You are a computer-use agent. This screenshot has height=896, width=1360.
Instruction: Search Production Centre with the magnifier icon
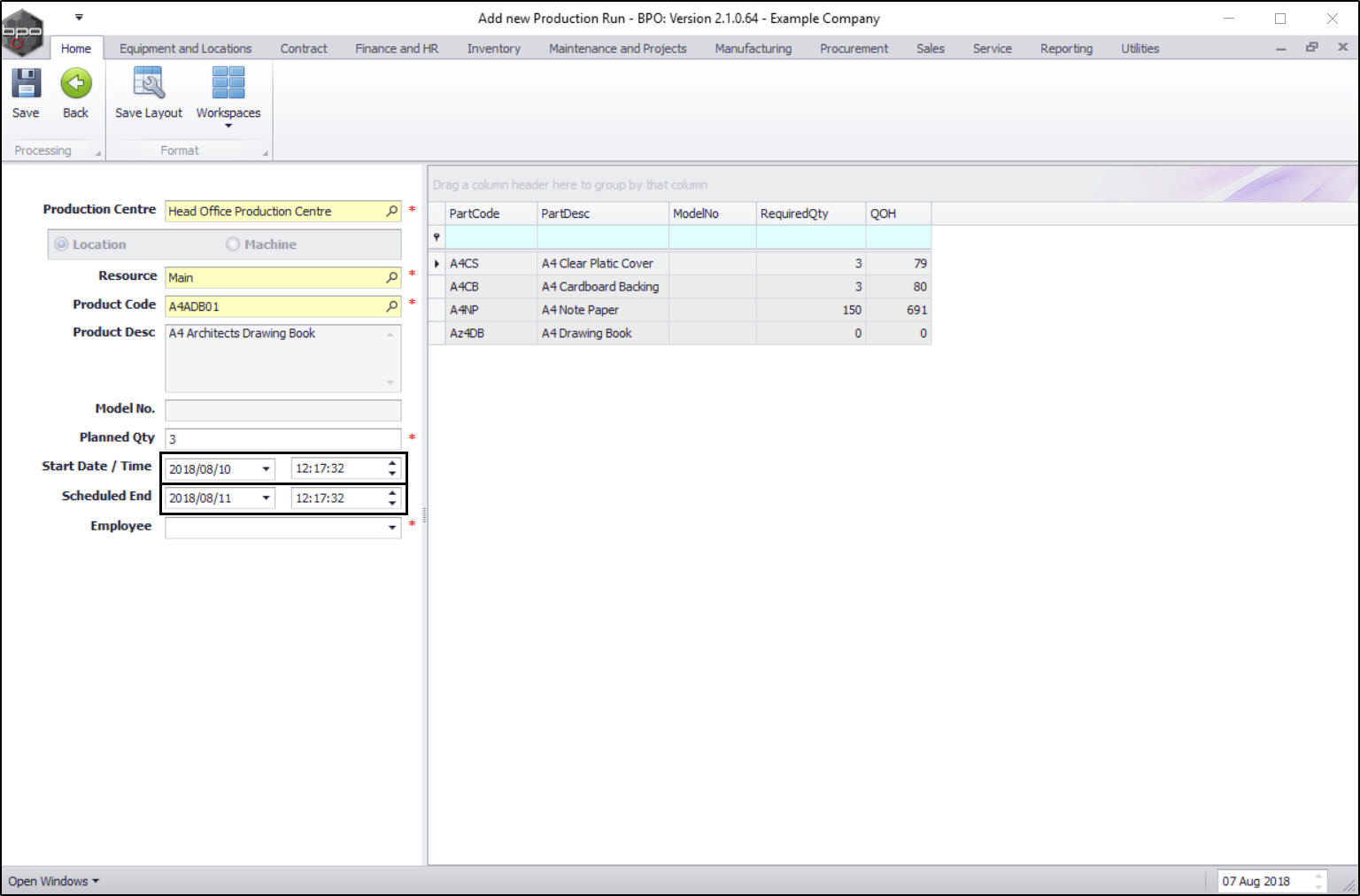(392, 211)
